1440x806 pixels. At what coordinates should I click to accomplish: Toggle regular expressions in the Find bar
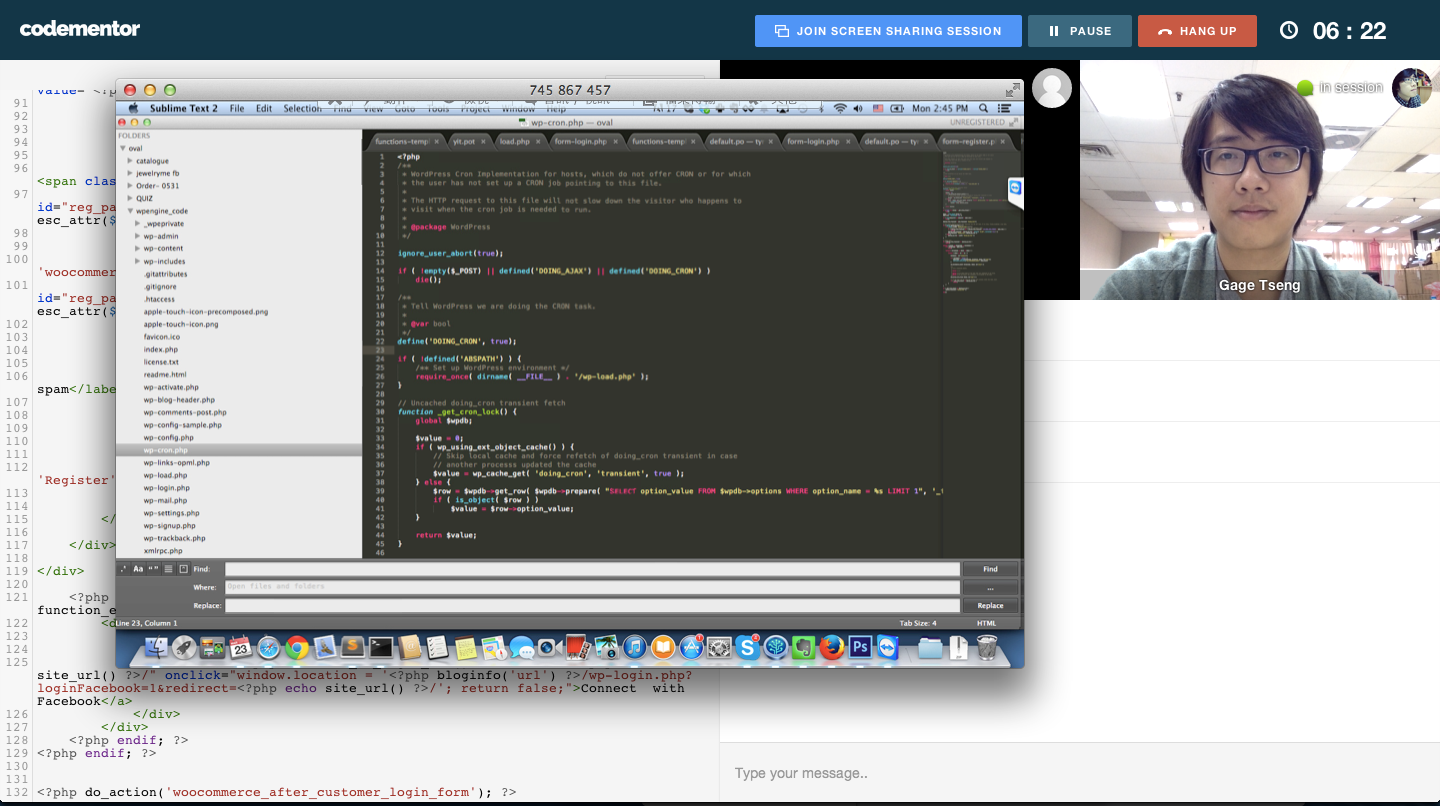coord(125,569)
